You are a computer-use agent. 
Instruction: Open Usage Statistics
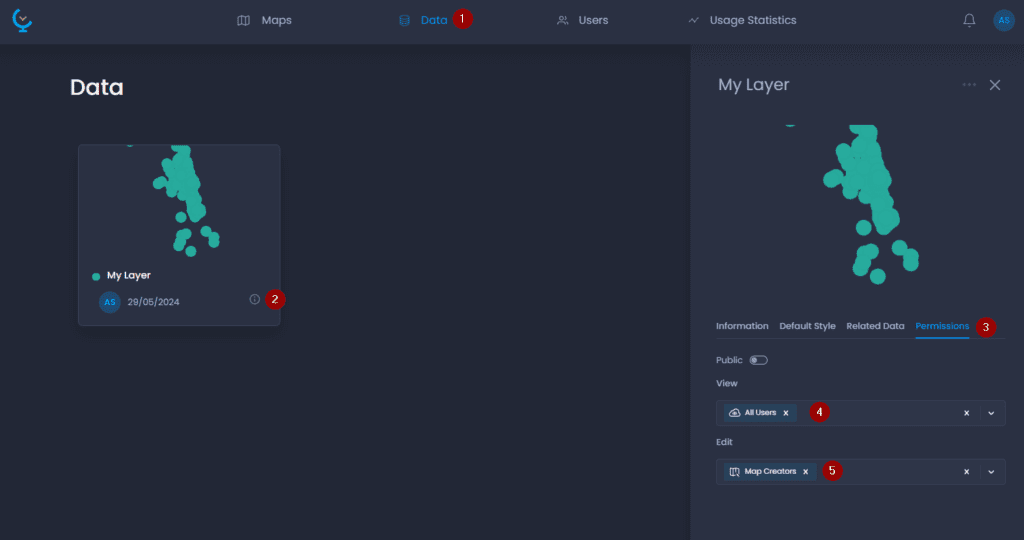742,20
